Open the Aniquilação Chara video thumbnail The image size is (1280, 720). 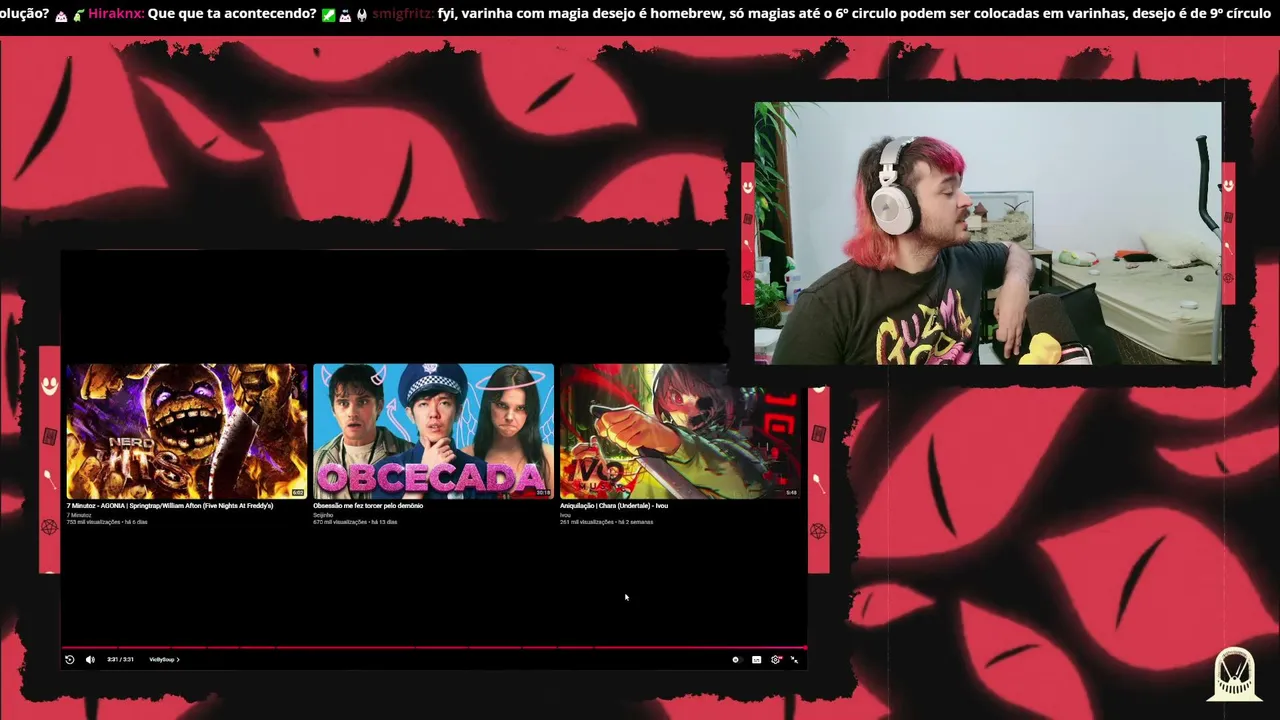coord(680,431)
